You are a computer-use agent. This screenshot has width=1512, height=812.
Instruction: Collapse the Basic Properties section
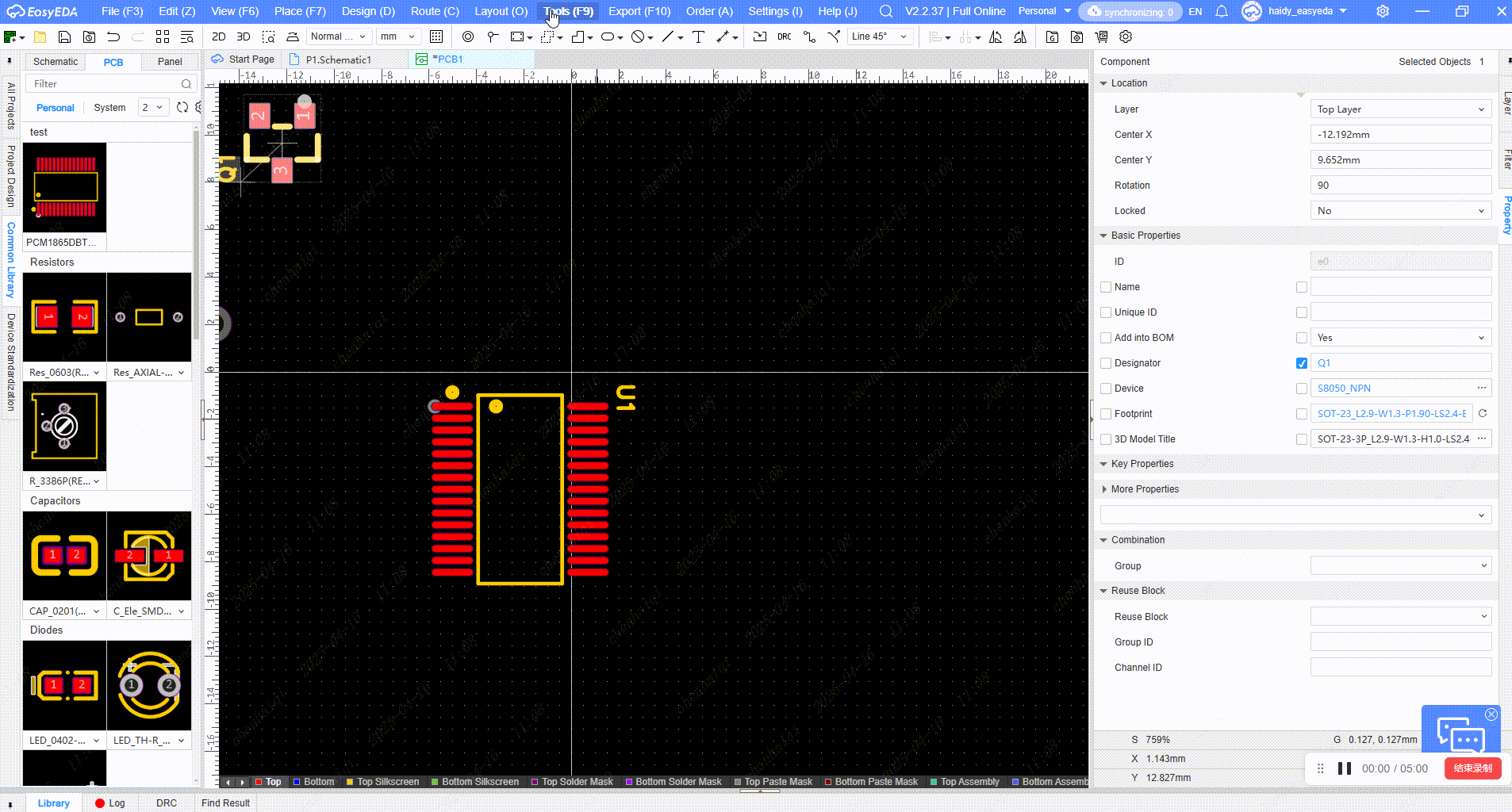[1103, 236]
